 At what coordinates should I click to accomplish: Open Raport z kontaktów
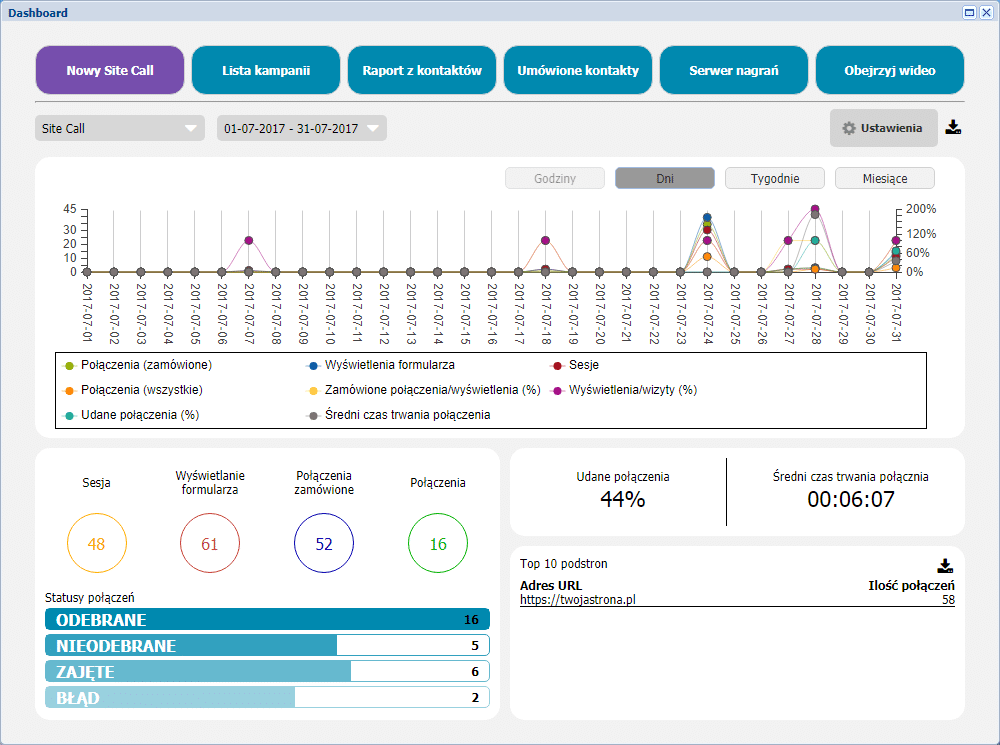click(421, 70)
